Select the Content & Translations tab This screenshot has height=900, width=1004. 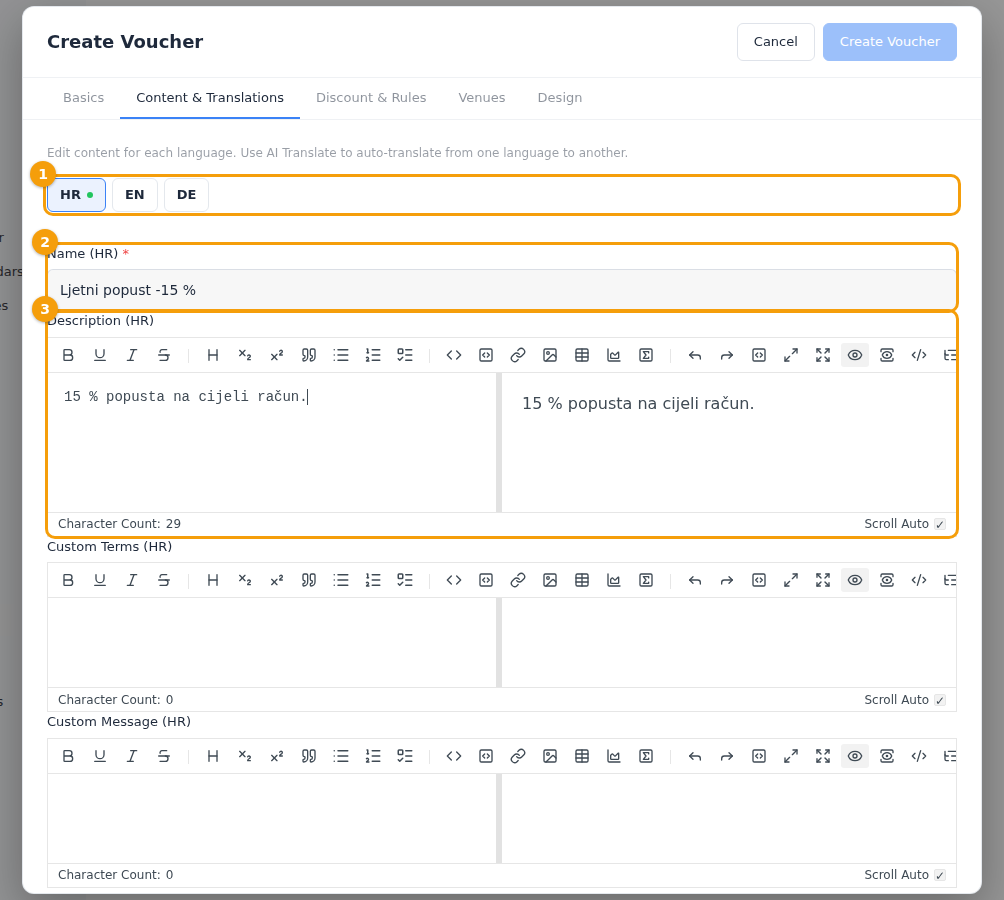point(209,97)
